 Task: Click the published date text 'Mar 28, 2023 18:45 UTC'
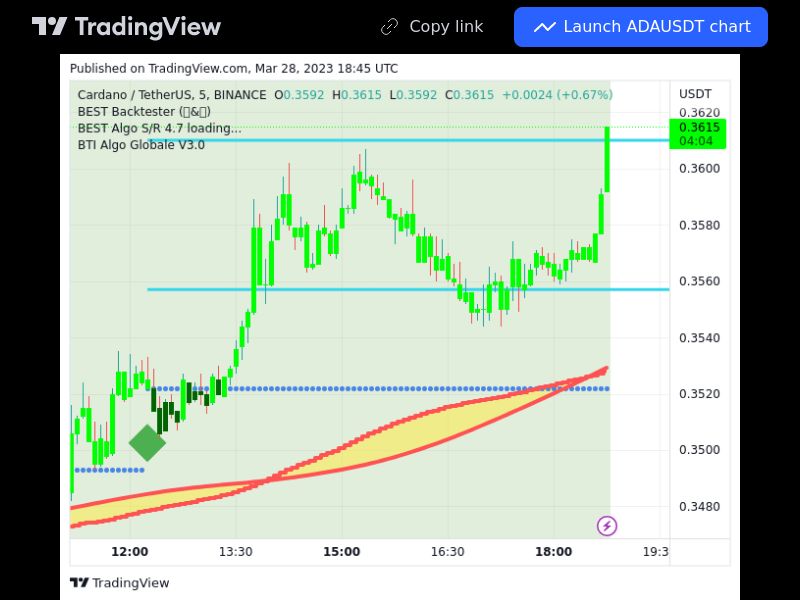tap(327, 68)
